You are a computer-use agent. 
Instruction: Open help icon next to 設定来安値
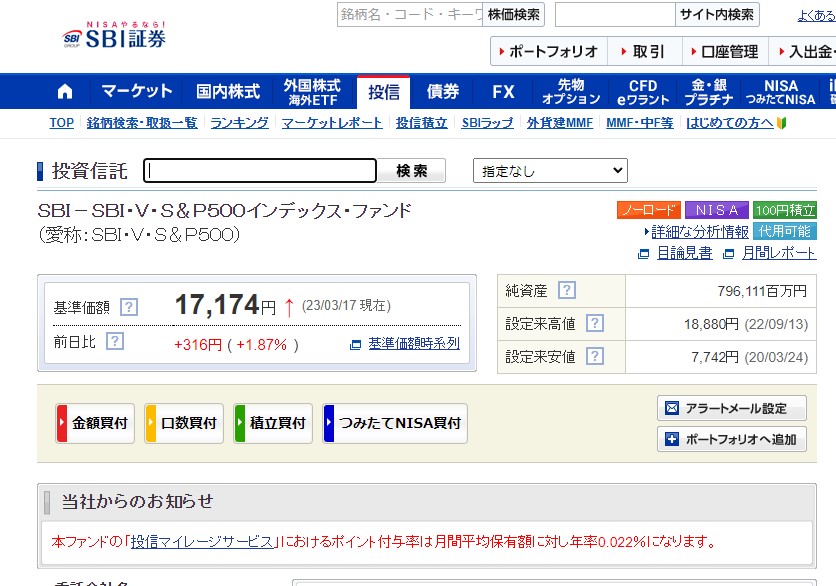click(595, 356)
